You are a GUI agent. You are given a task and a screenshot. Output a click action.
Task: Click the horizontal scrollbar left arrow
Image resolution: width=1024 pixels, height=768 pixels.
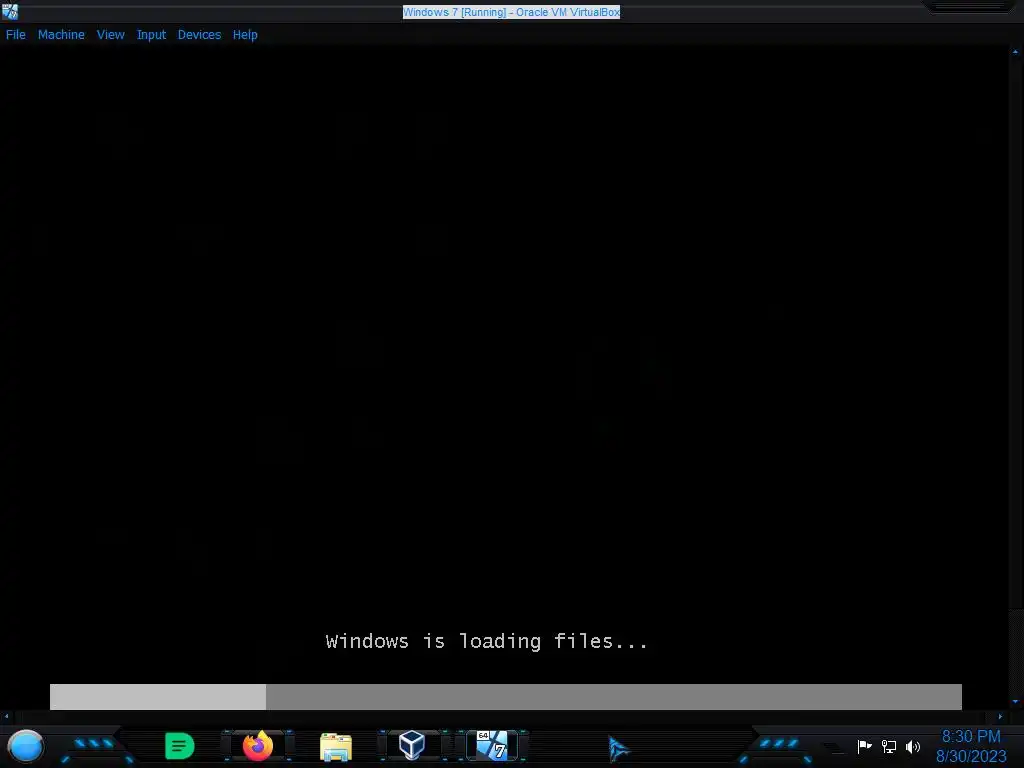click(x=7, y=716)
